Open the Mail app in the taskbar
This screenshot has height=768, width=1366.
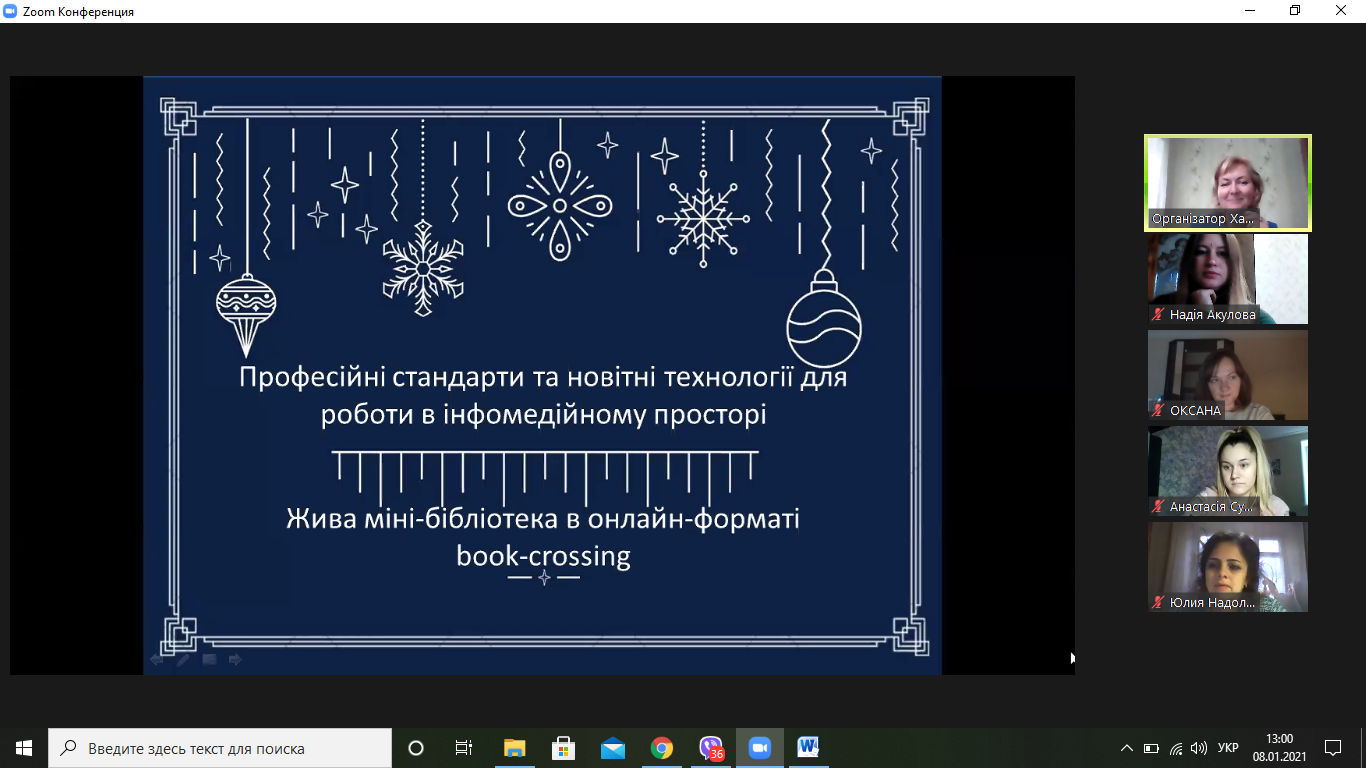612,748
